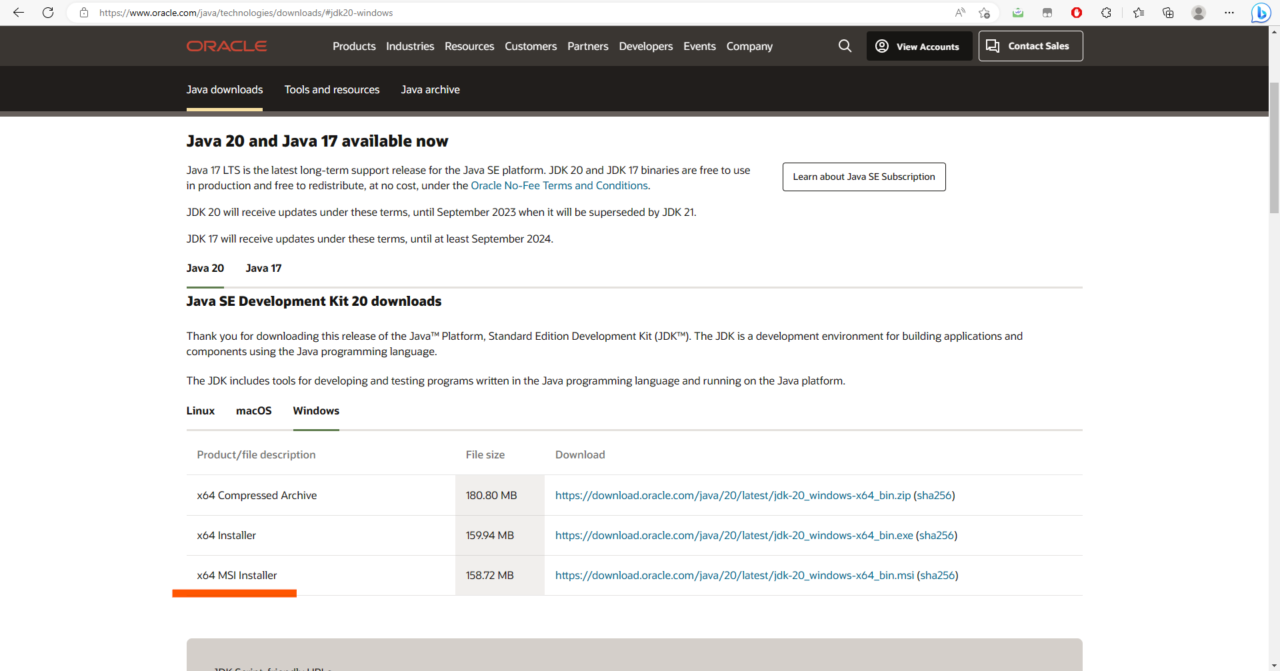Open the Developers navigation menu
The width and height of the screenshot is (1280, 671).
pyautogui.click(x=645, y=45)
